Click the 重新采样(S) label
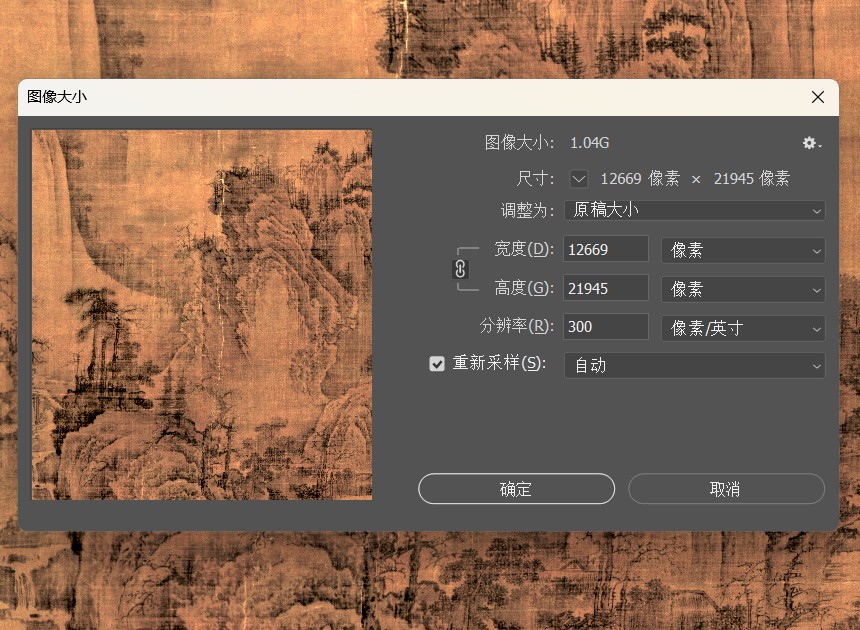Image resolution: width=860 pixels, height=630 pixels. click(x=499, y=363)
